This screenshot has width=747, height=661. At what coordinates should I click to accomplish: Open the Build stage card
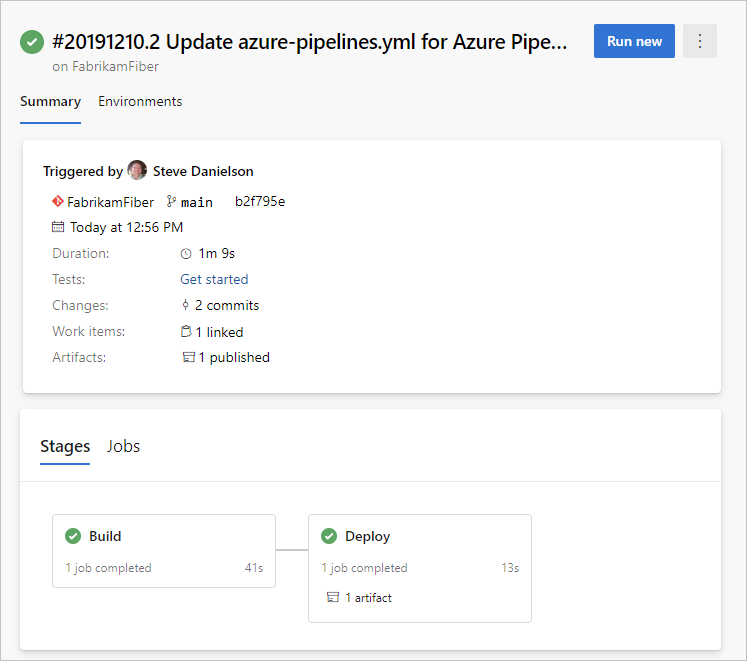click(x=164, y=551)
